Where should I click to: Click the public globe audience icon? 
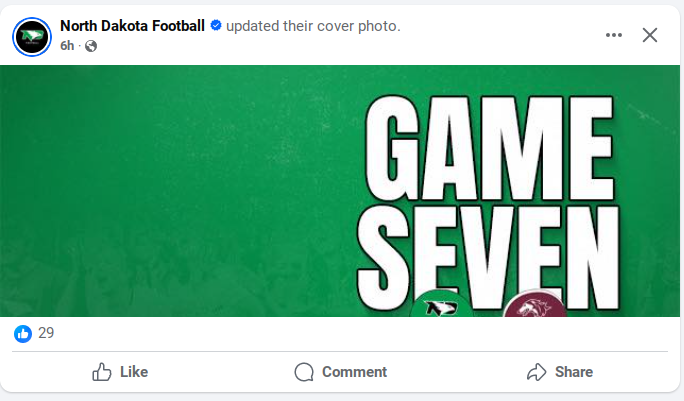[x=91, y=46]
